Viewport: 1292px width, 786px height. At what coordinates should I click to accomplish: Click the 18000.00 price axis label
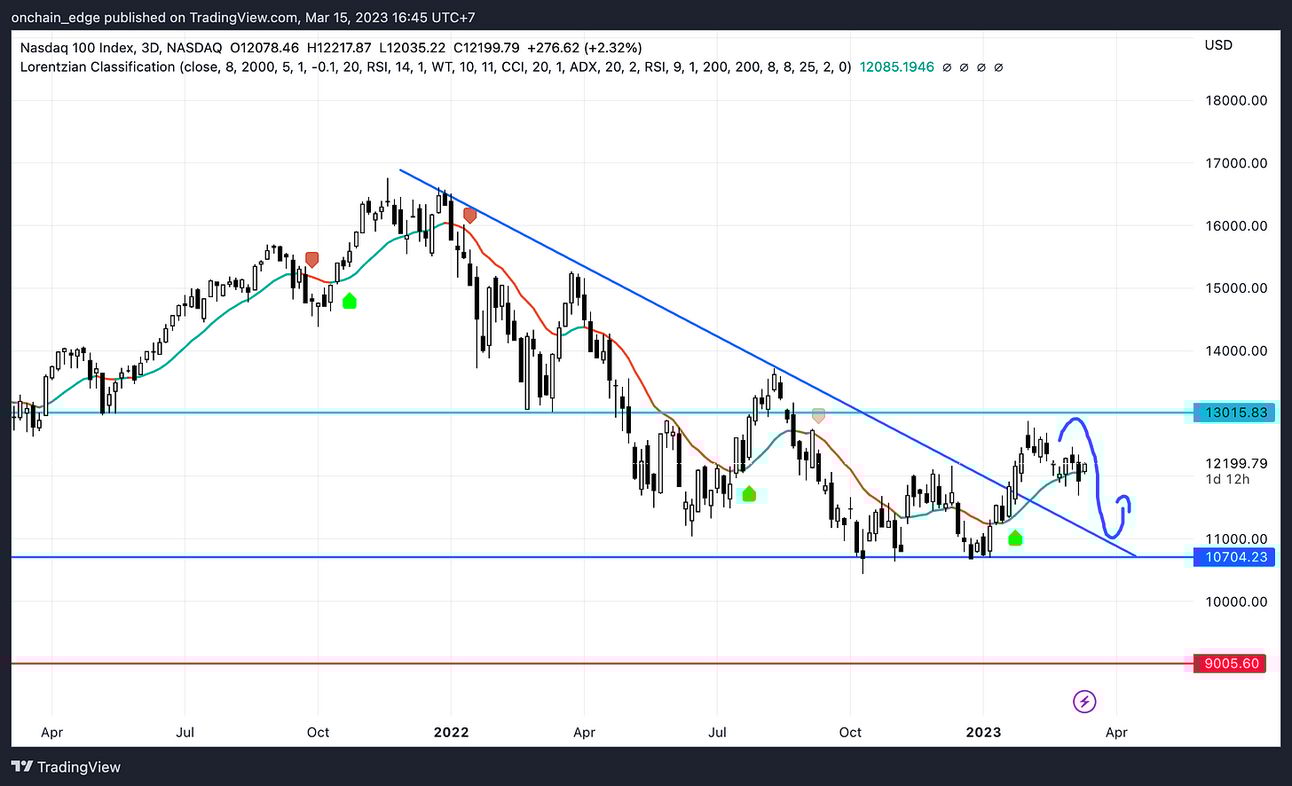(x=1236, y=100)
